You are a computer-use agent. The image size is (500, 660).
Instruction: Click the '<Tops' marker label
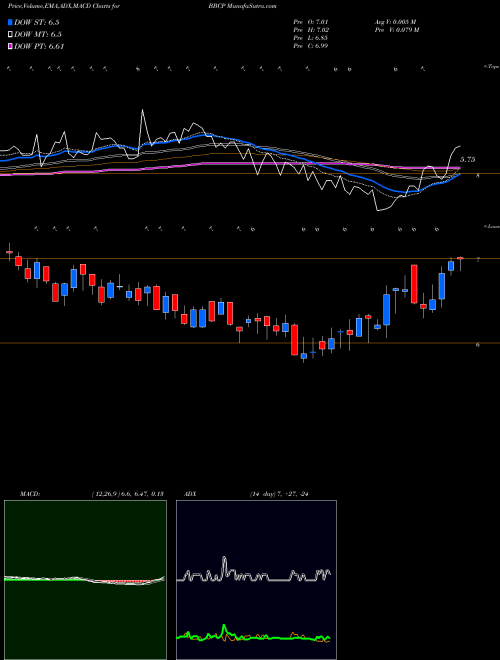tap(491, 66)
